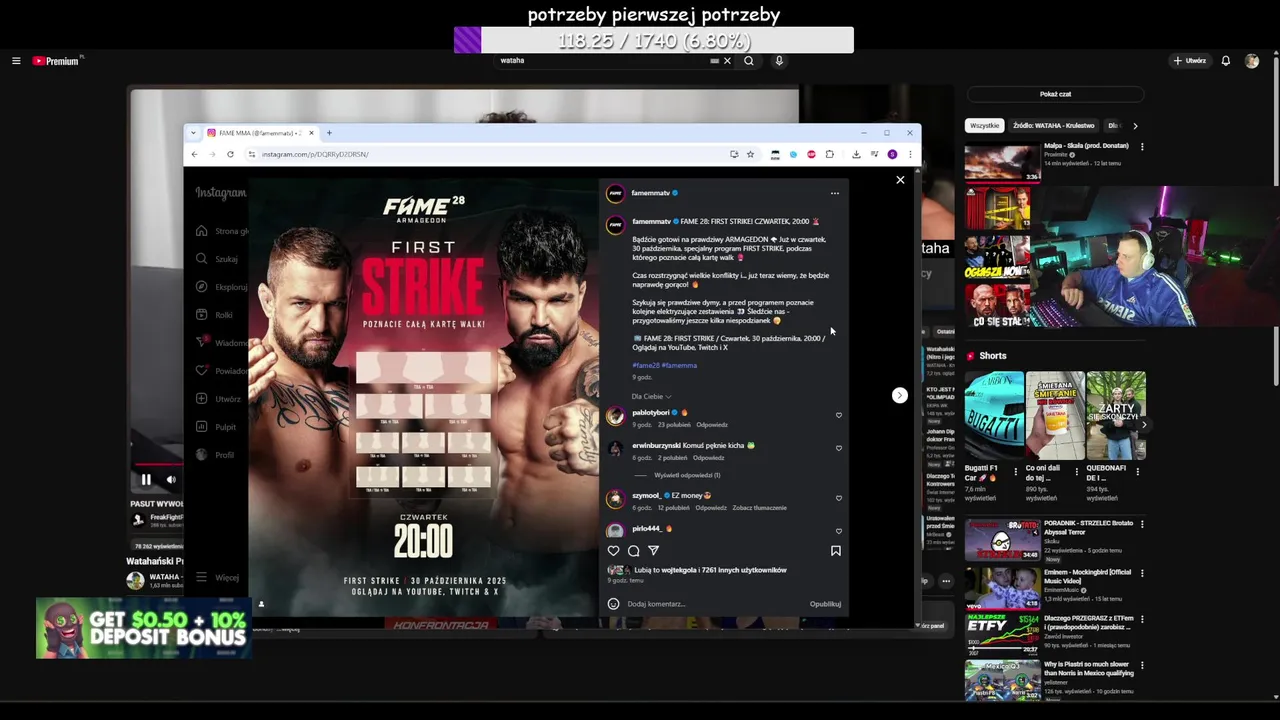The height and width of the screenshot is (720, 1280).
Task: Open Instagram Strona główna home
Action: point(221,231)
